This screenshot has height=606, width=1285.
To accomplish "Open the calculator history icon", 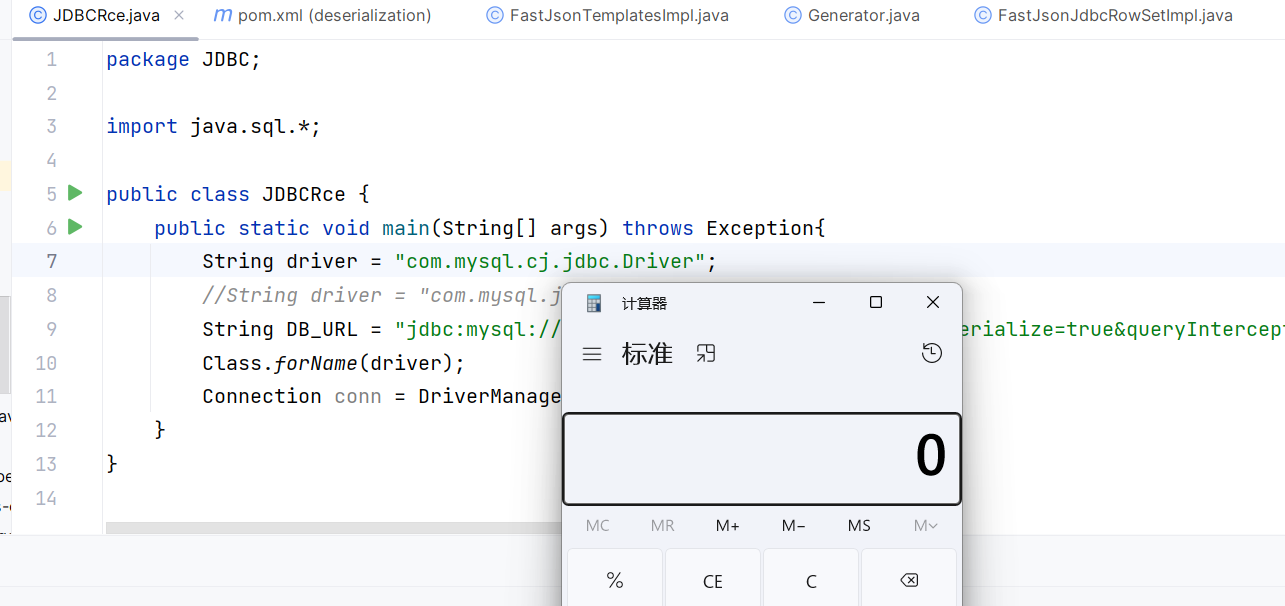I will 931,353.
